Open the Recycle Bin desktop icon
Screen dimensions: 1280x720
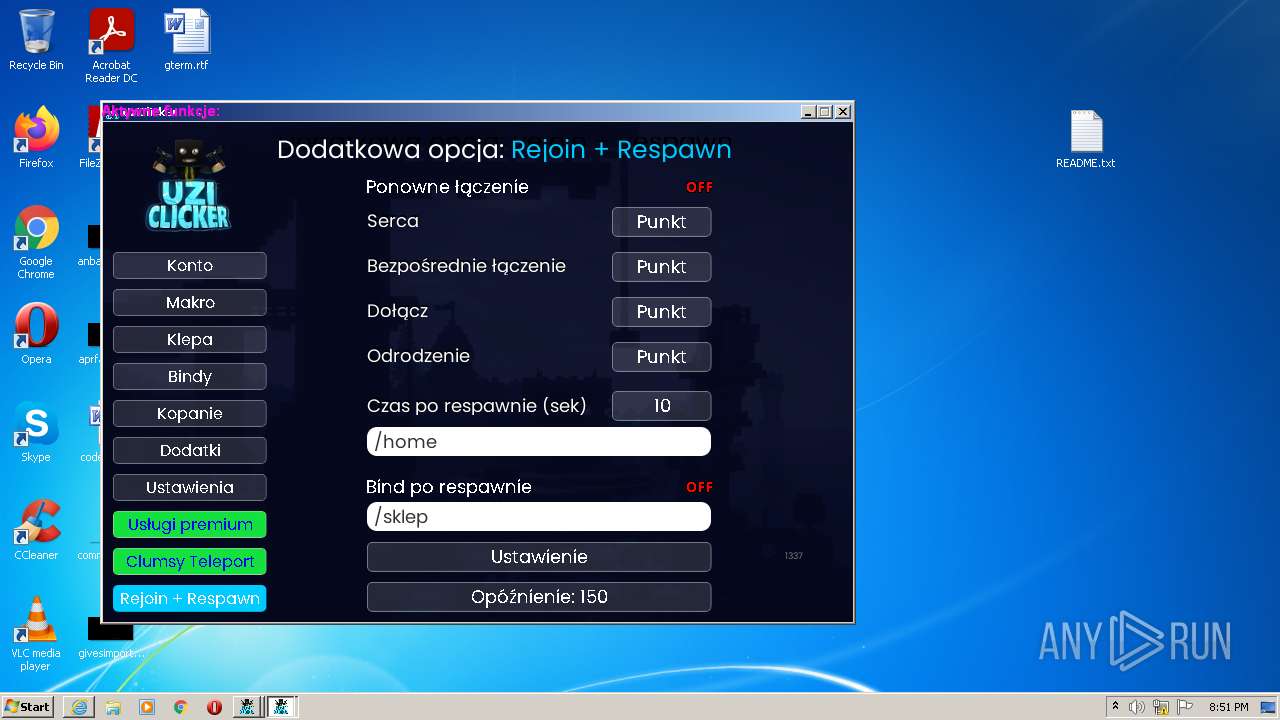[36, 40]
